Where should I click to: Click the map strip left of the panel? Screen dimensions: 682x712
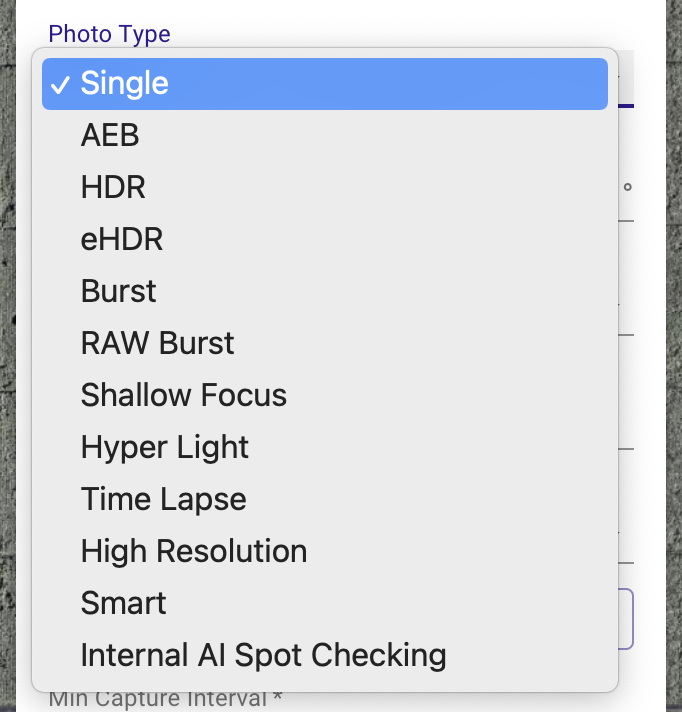click(8, 356)
